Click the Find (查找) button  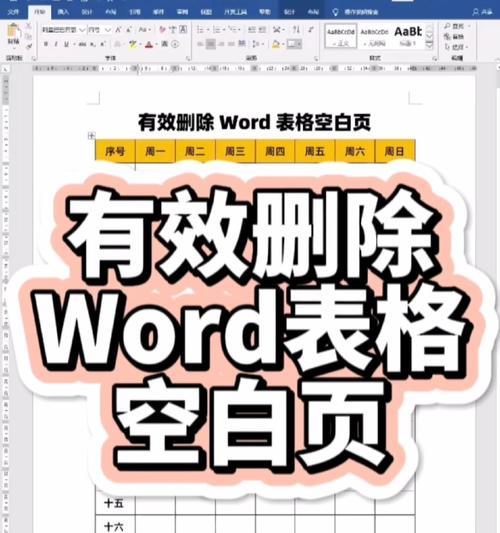point(455,26)
